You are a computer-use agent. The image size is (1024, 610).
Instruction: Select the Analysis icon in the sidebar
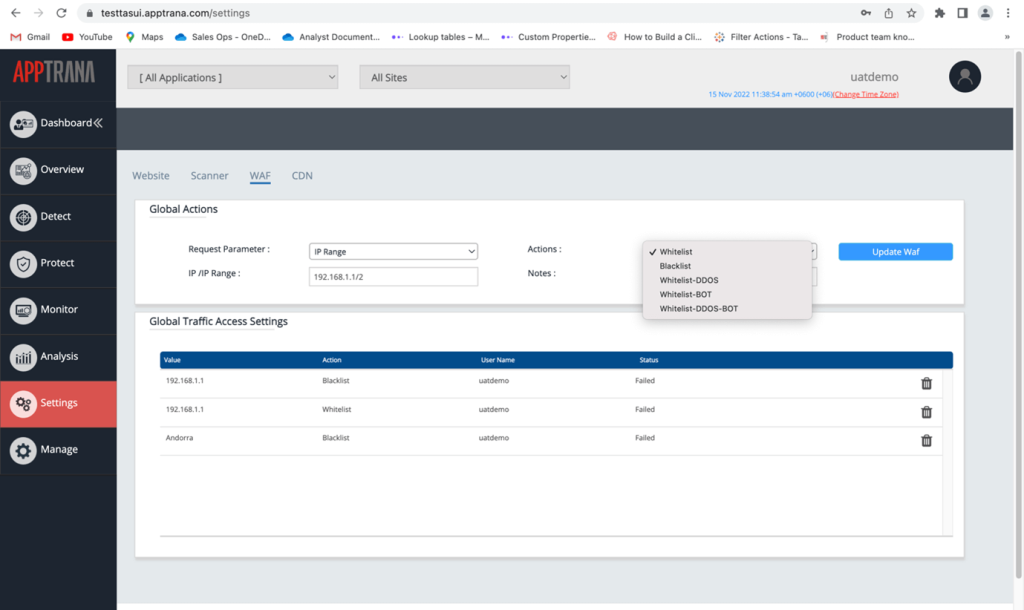pos(22,357)
